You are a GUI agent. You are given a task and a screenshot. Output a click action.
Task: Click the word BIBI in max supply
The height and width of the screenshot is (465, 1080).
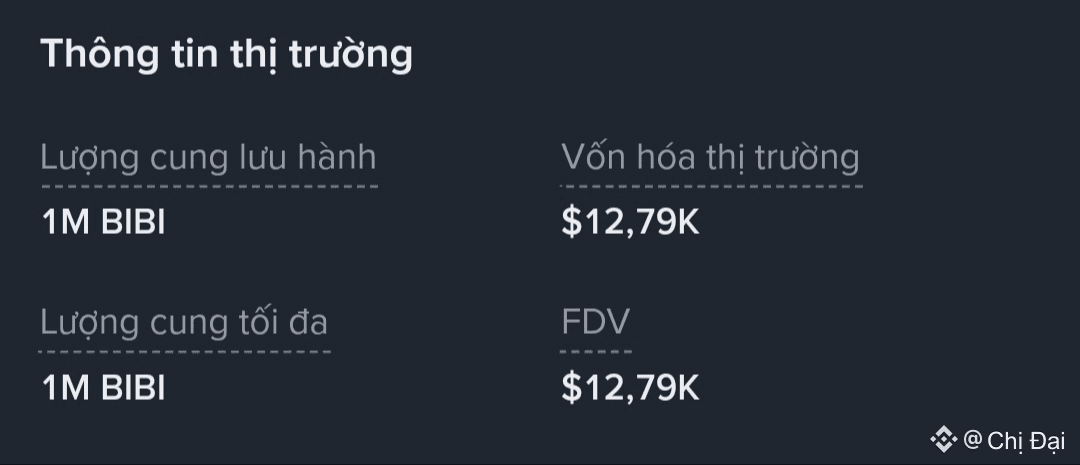click(133, 387)
